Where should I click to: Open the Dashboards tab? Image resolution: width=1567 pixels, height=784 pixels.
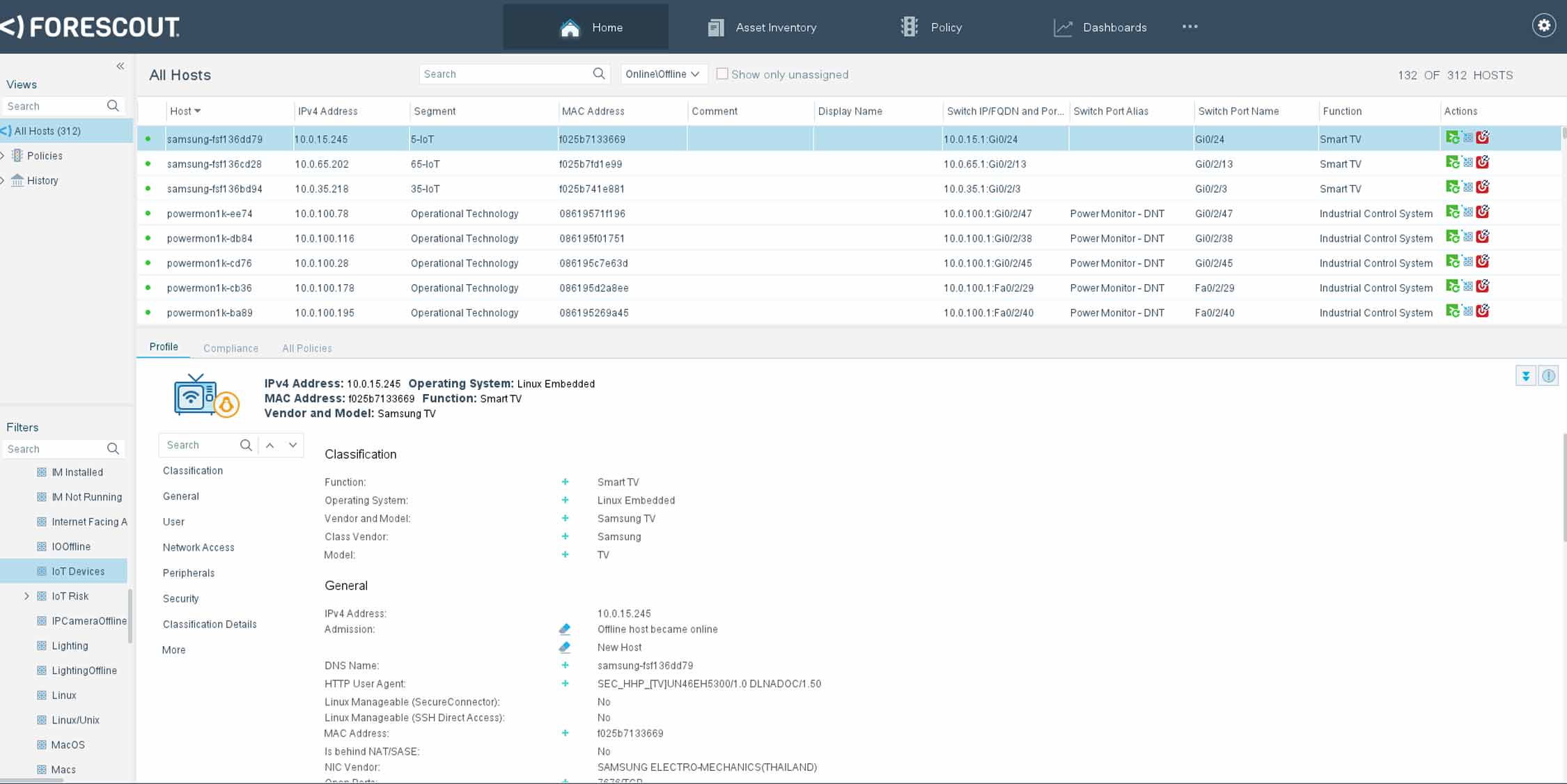click(1100, 27)
